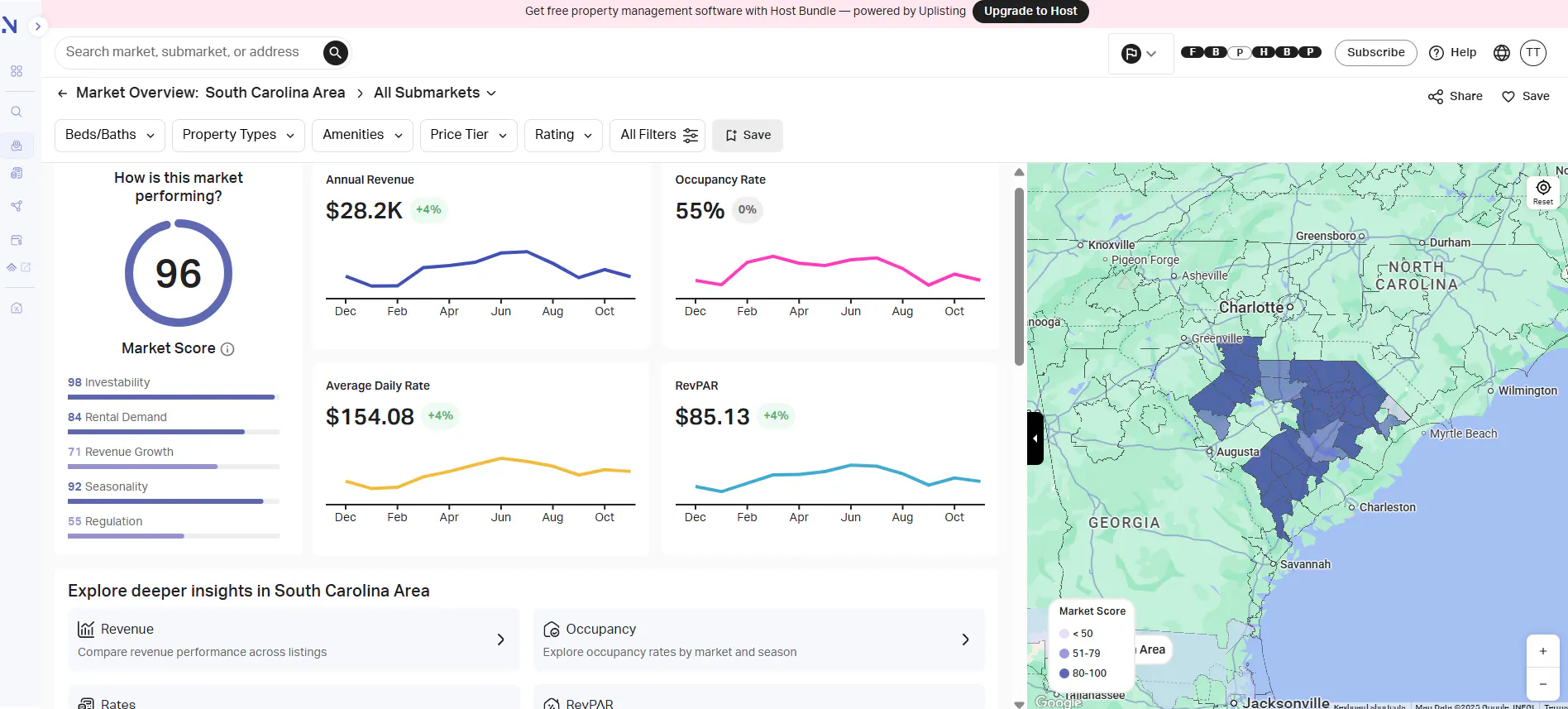
Task: Open the house percent icon in sidebar
Action: [17, 308]
